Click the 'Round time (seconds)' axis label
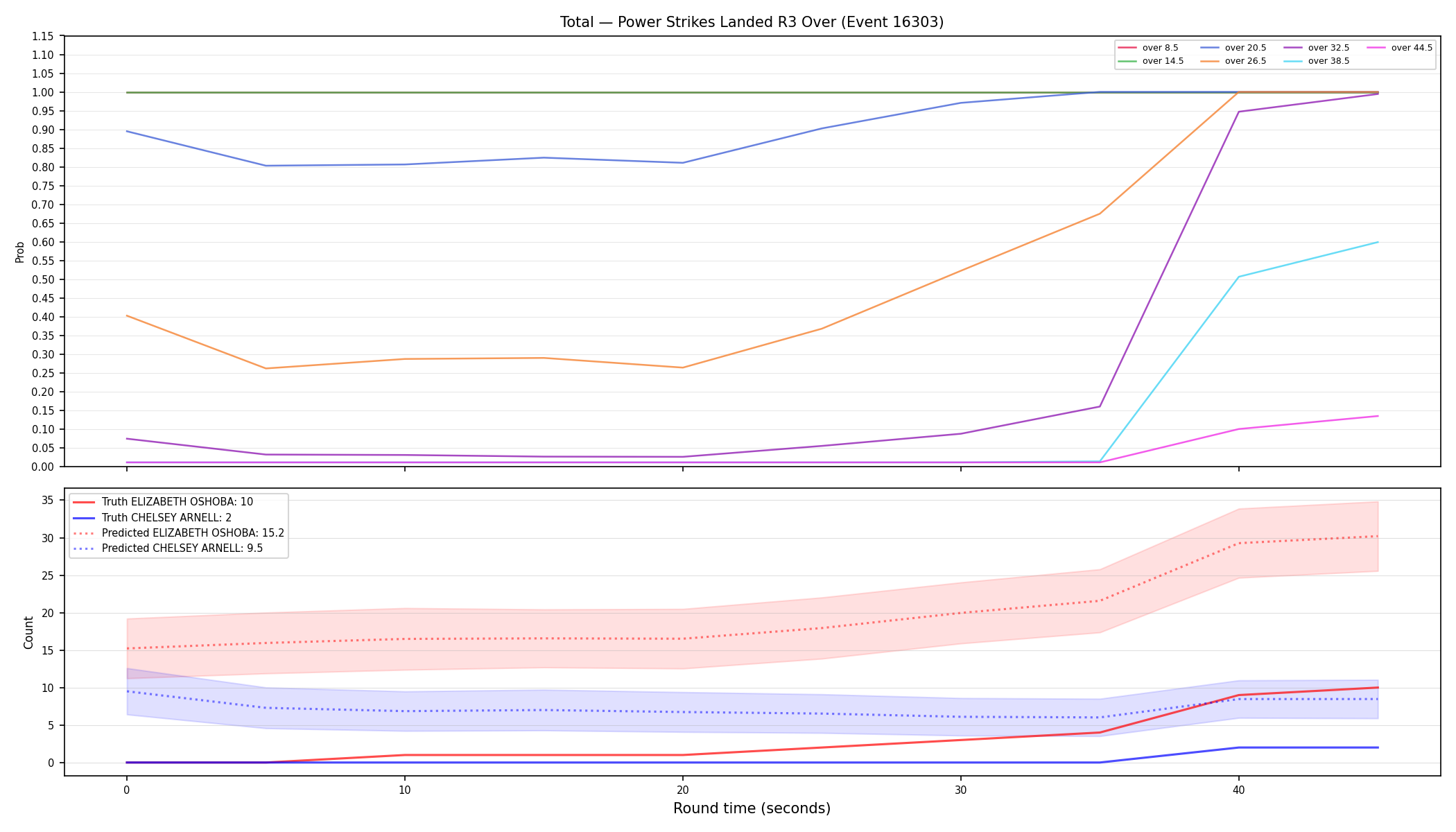The height and width of the screenshot is (832, 1456). click(x=752, y=808)
